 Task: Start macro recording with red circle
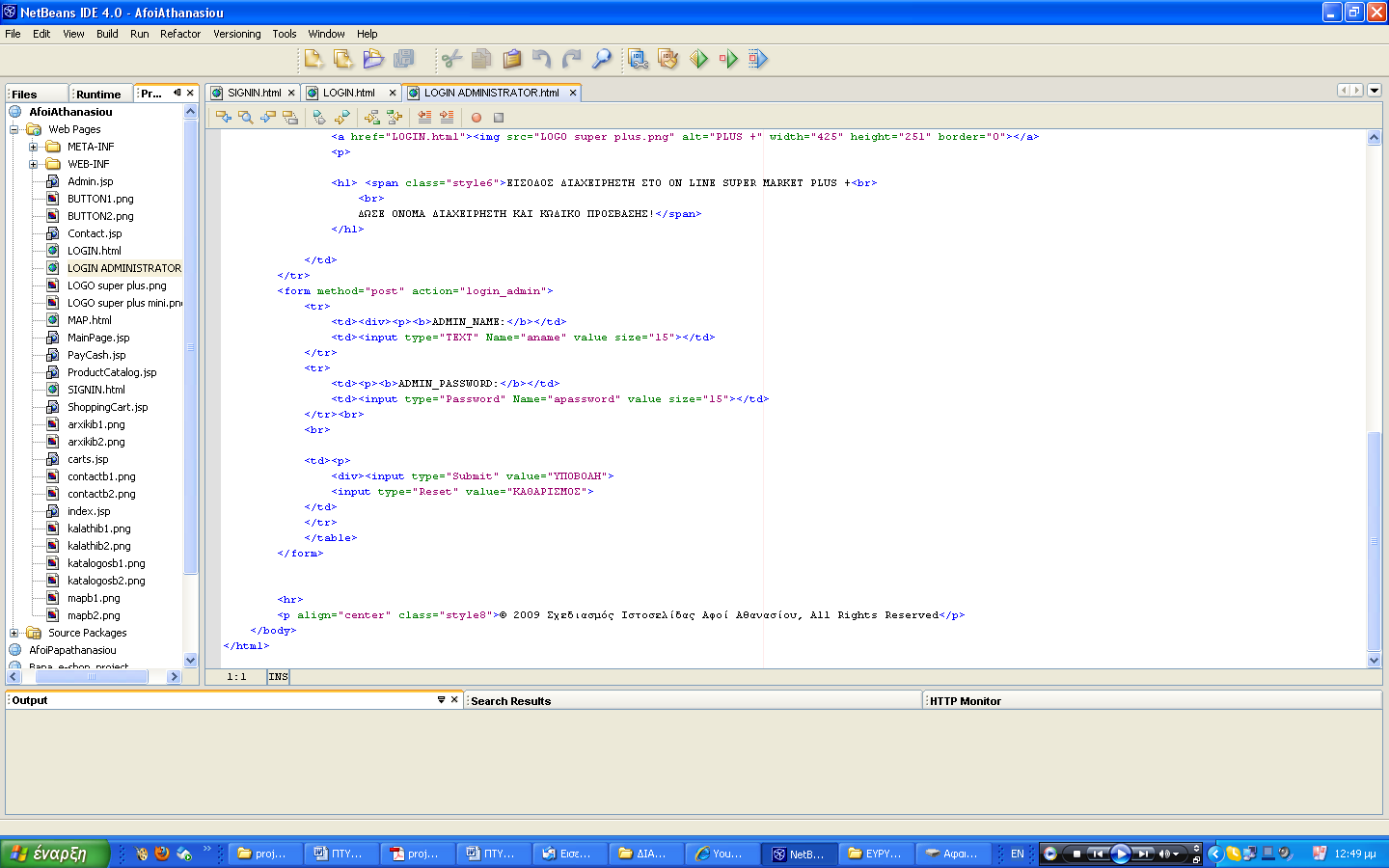coord(477,118)
